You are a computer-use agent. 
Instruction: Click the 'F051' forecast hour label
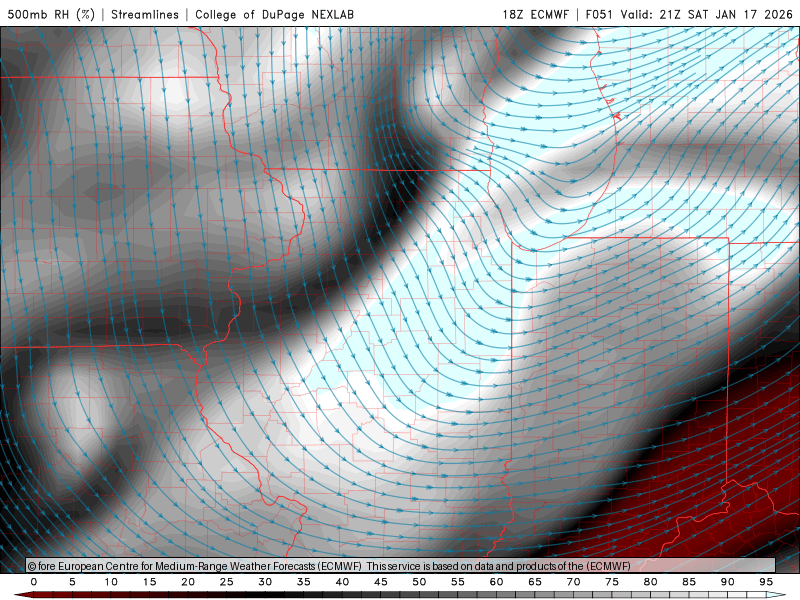(599, 14)
